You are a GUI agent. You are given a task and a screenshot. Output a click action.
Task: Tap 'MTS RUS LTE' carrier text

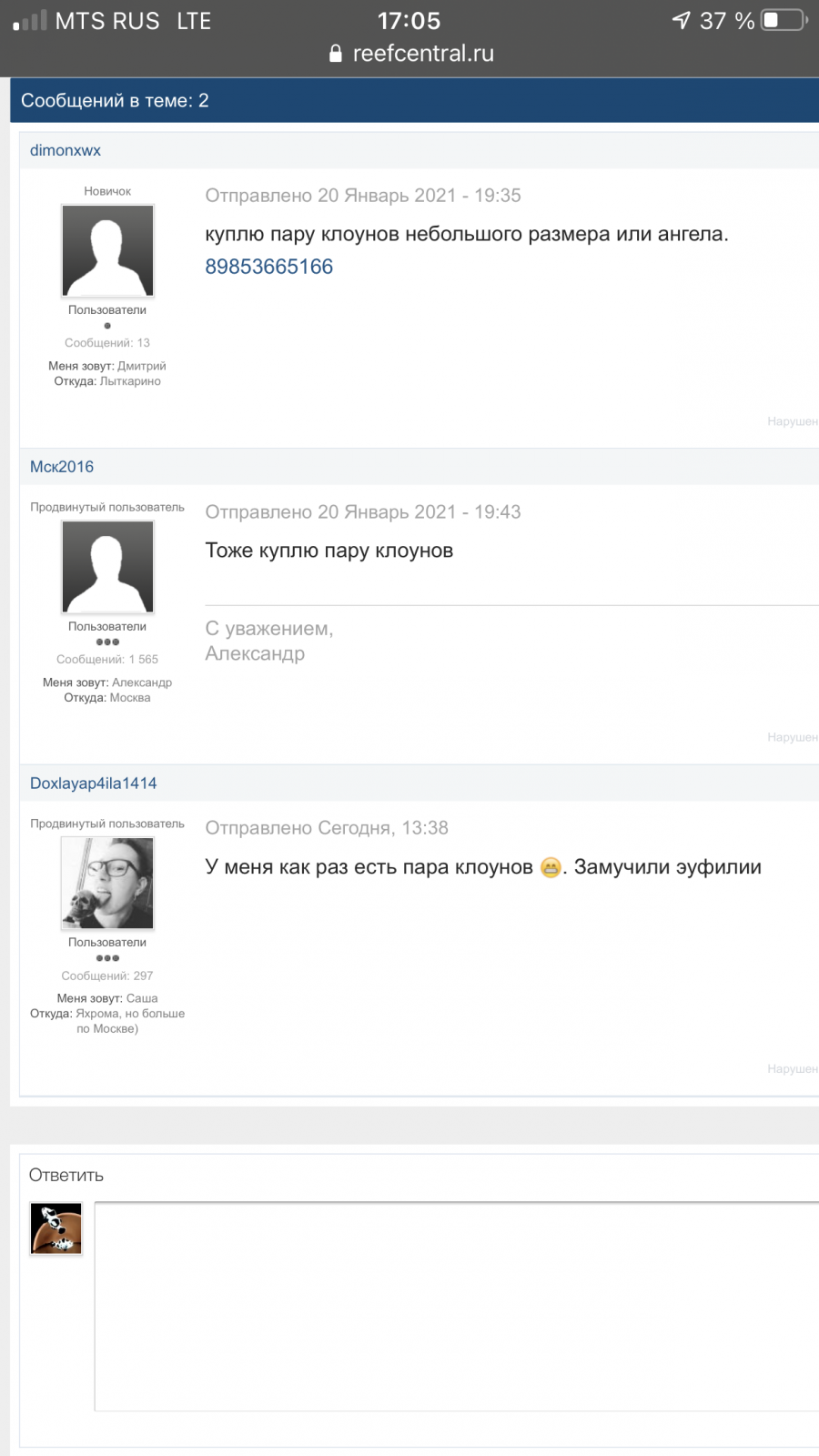click(x=133, y=21)
